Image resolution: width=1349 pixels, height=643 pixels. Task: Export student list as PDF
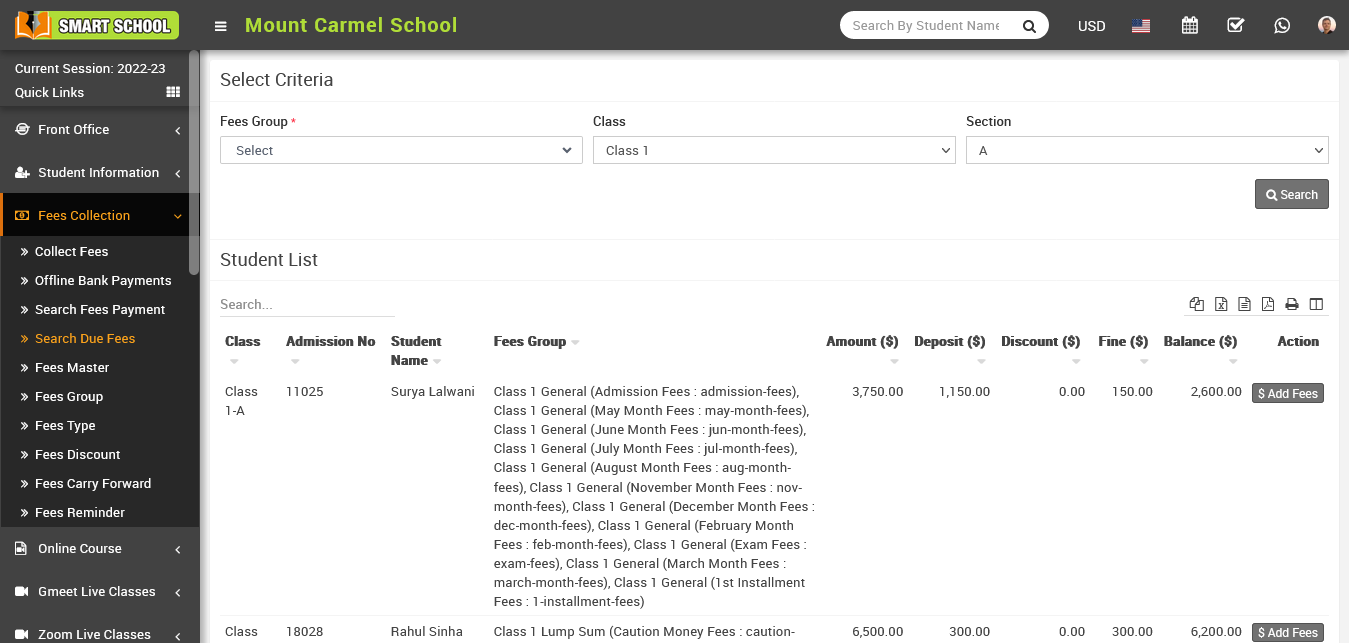1268,304
